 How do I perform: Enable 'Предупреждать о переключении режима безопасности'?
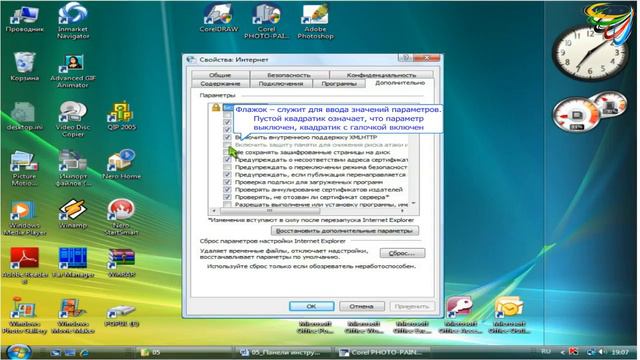click(x=228, y=167)
